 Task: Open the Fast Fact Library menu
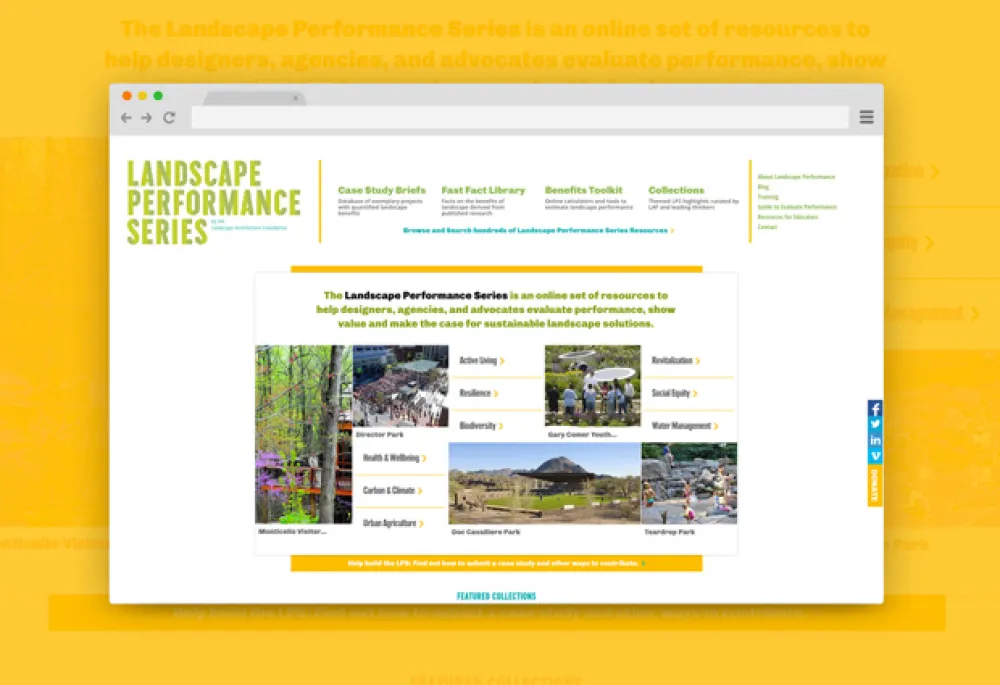coord(483,190)
